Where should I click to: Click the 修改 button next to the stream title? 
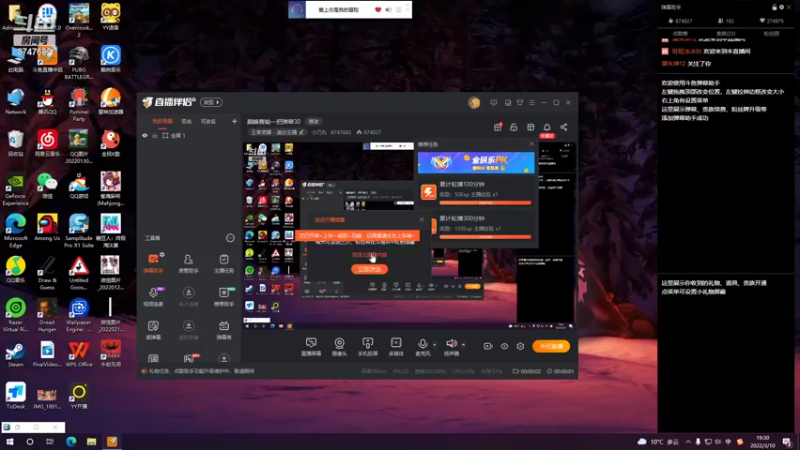coord(313,121)
